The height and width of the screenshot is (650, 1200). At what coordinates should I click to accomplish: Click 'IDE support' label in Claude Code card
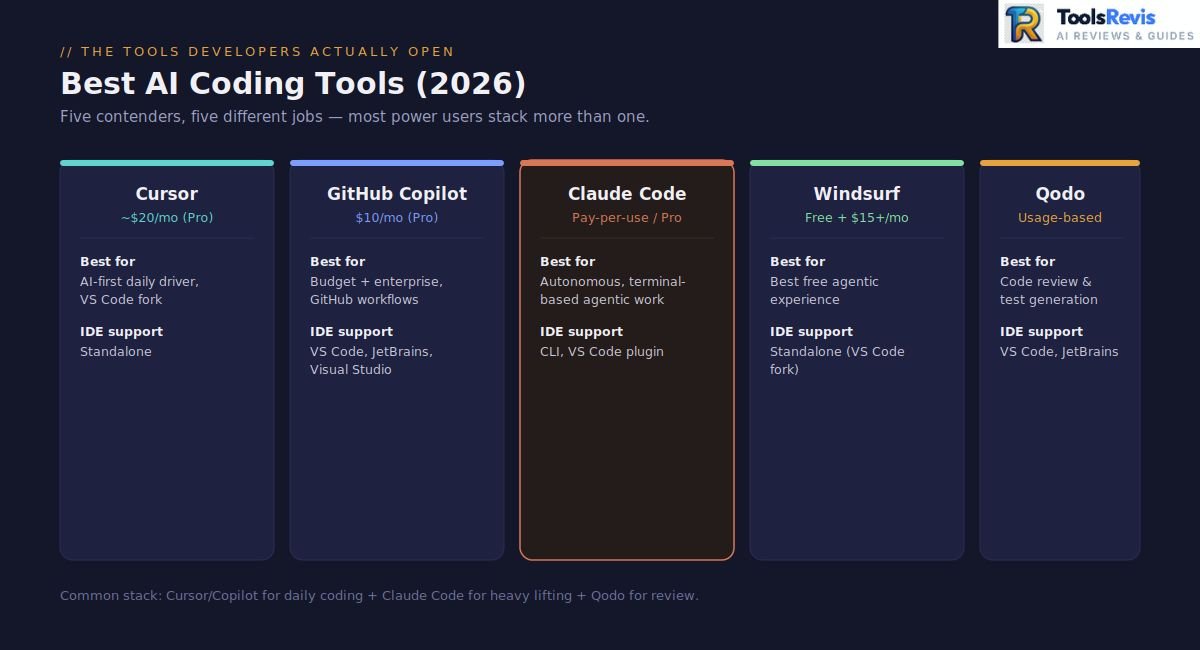click(581, 331)
